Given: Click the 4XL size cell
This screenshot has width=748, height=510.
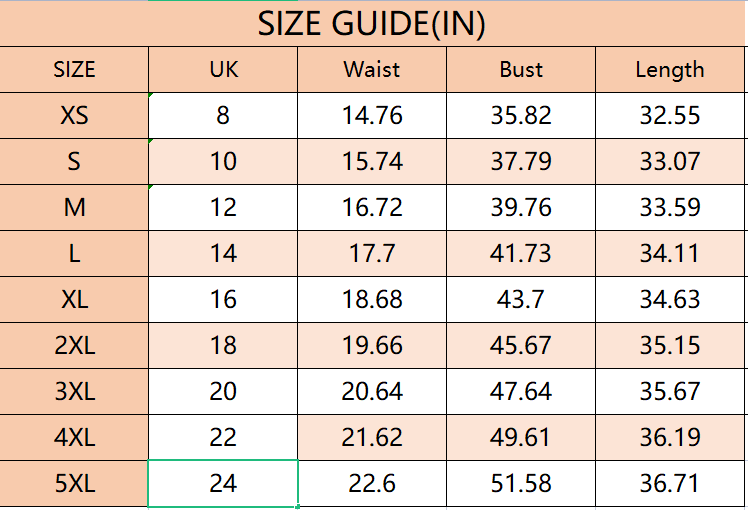Looking at the screenshot, I should (x=74, y=437).
